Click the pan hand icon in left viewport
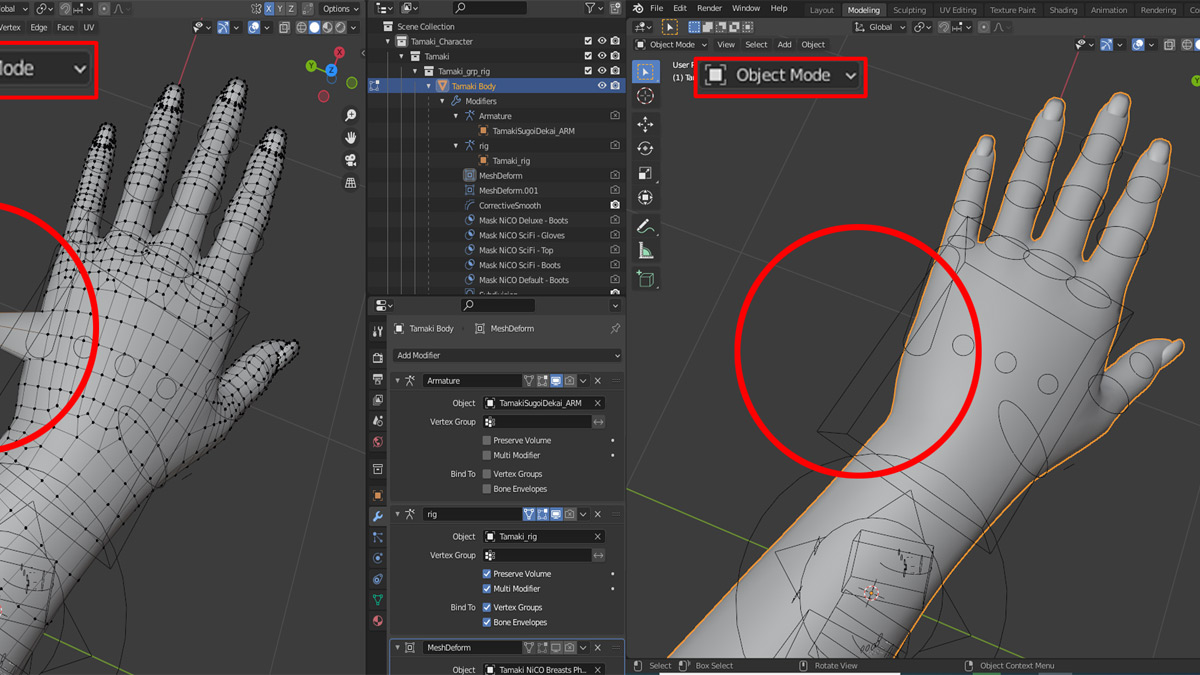This screenshot has width=1200, height=675. pos(351,138)
